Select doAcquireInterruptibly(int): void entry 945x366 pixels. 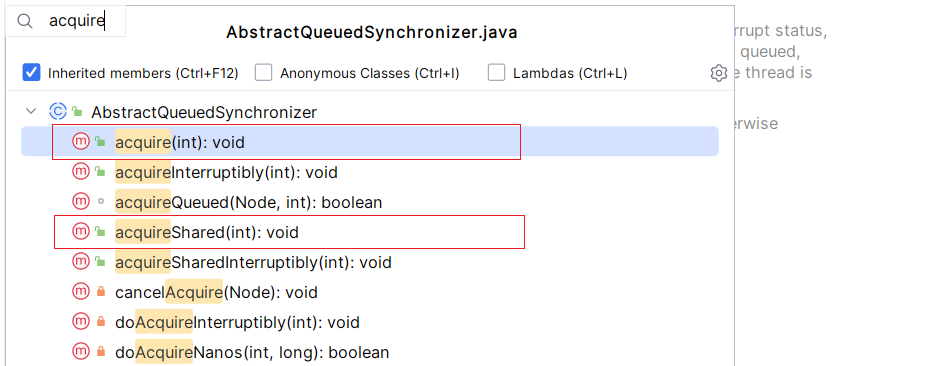tap(370, 322)
